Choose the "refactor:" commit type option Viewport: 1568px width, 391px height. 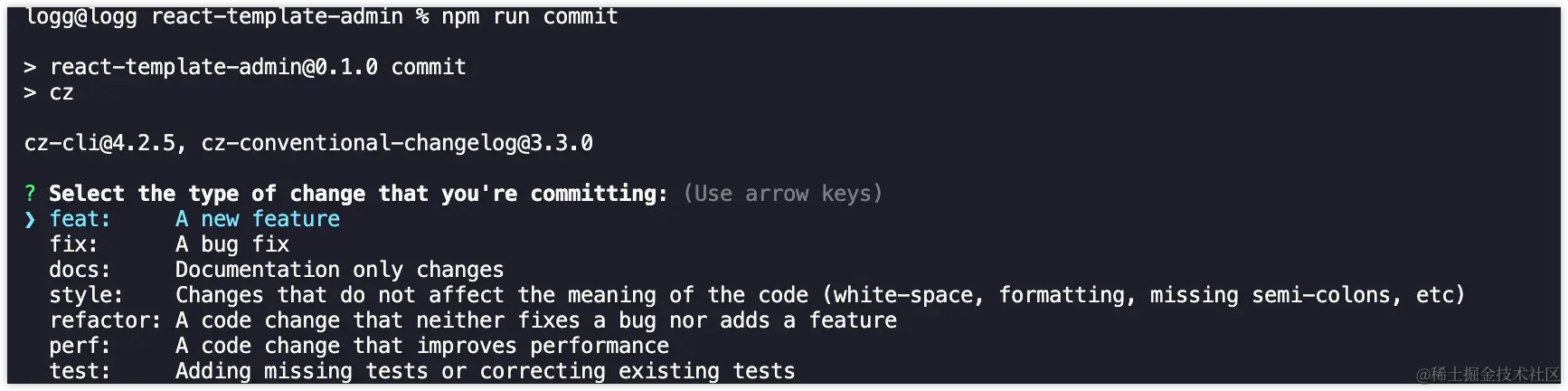click(105, 320)
